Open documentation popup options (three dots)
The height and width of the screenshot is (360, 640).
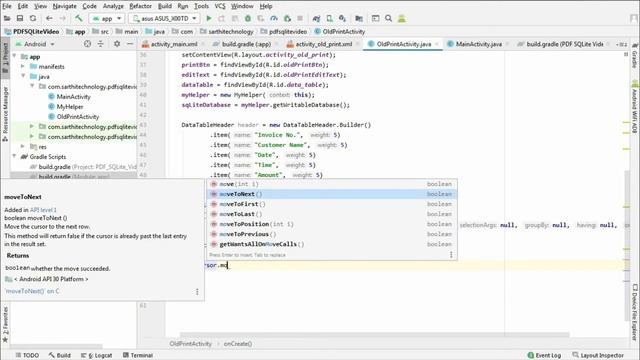coord(197,291)
